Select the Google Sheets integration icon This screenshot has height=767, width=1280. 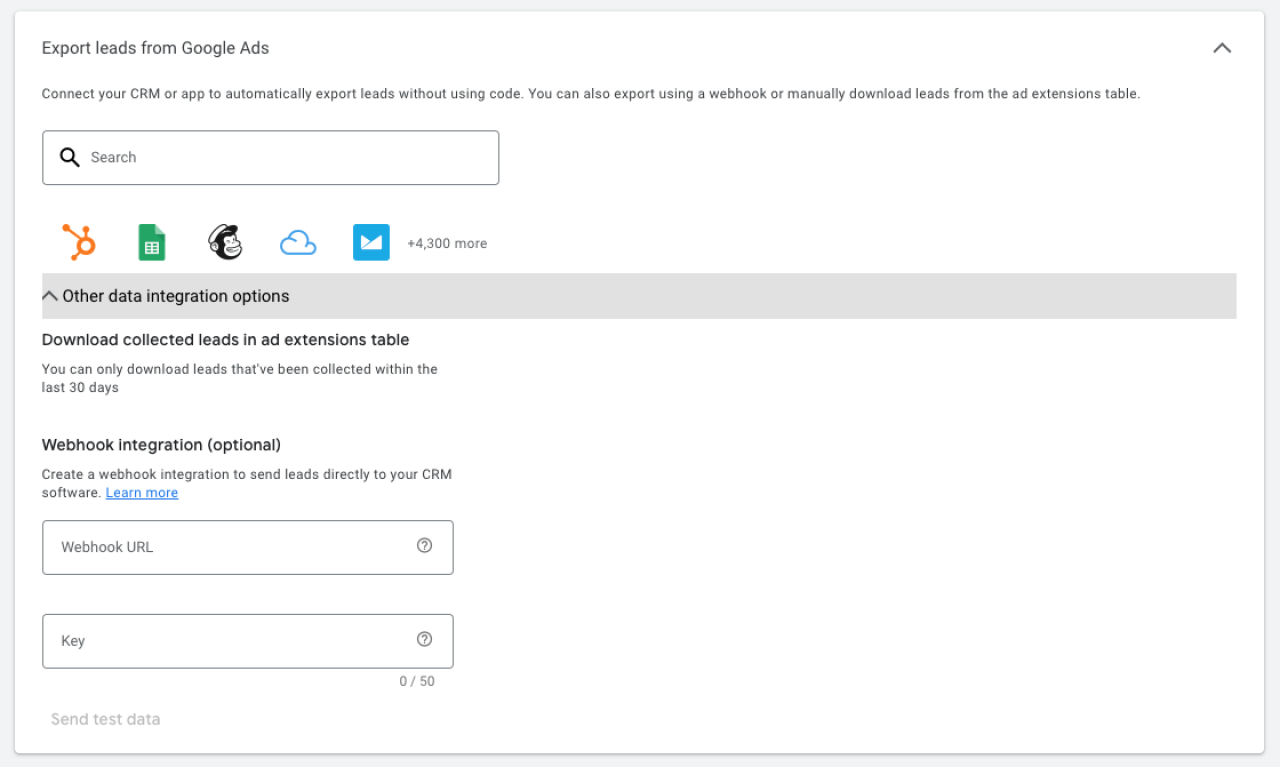(x=152, y=242)
